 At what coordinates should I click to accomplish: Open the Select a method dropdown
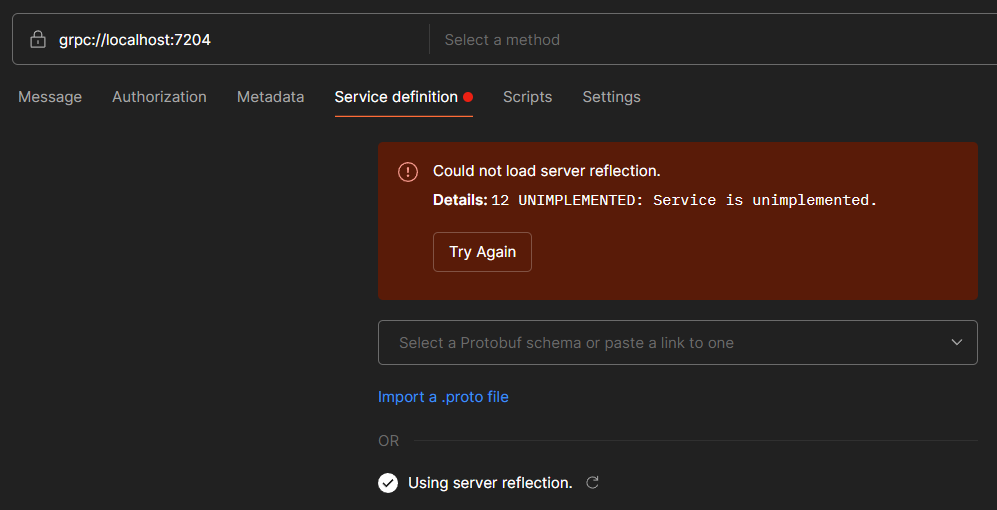click(700, 40)
